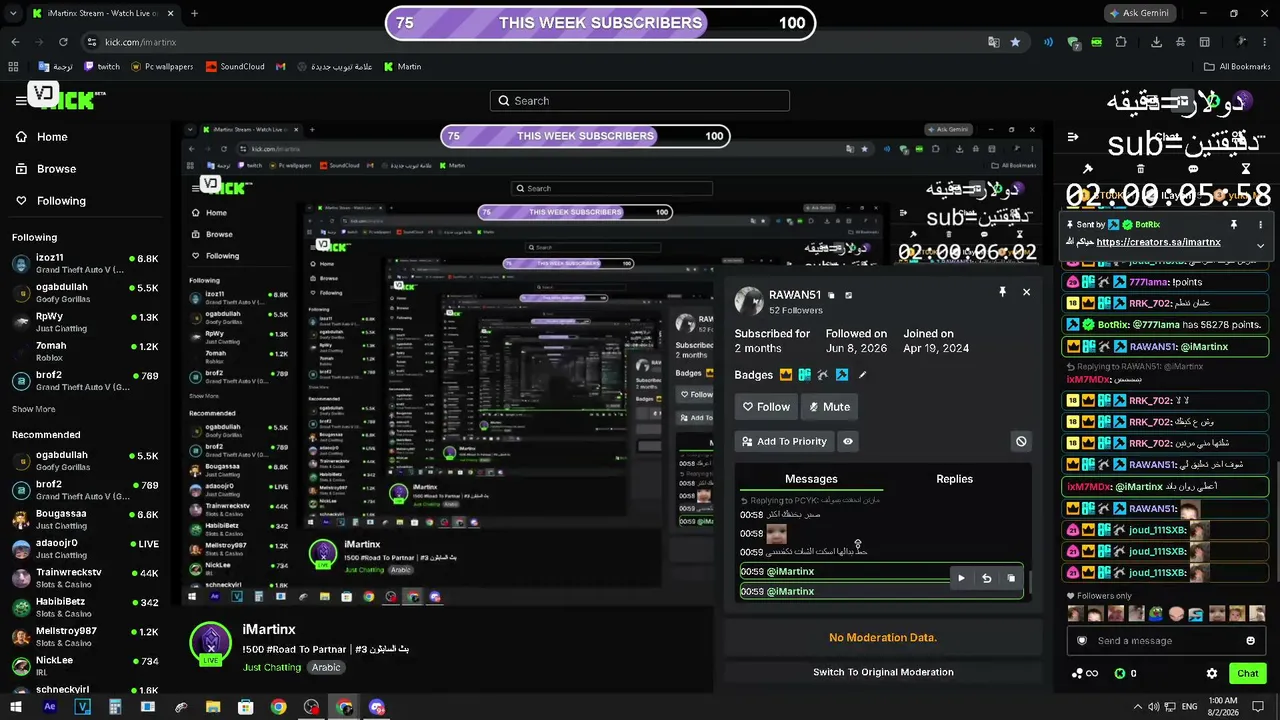Unpin the pinned BotRix message
This screenshot has height=720, width=1280.
pos(1234,225)
